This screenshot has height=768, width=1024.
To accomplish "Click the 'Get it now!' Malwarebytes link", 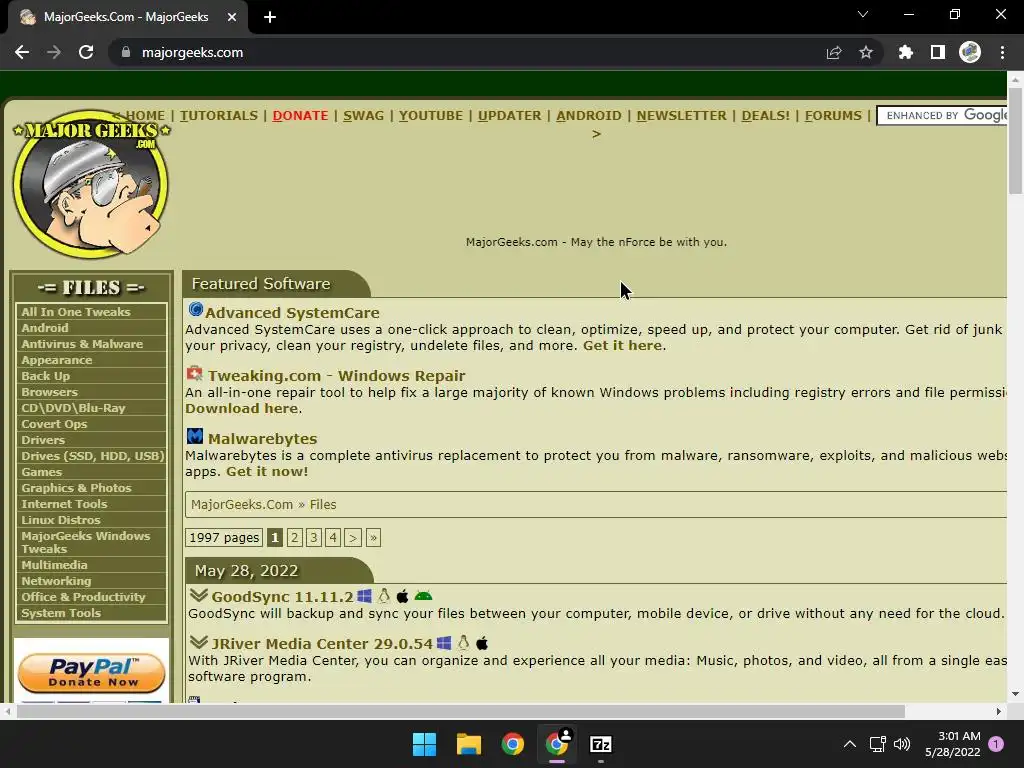I will (x=267, y=472).
